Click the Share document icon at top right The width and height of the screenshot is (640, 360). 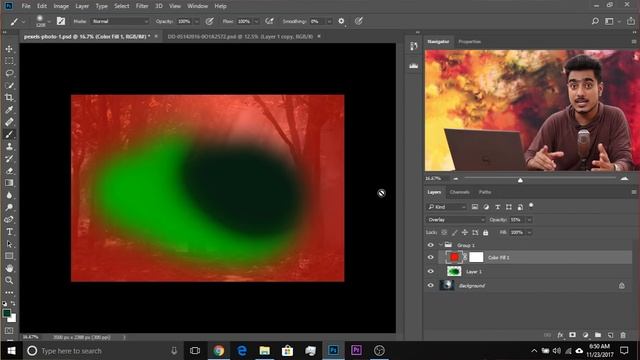(631, 21)
